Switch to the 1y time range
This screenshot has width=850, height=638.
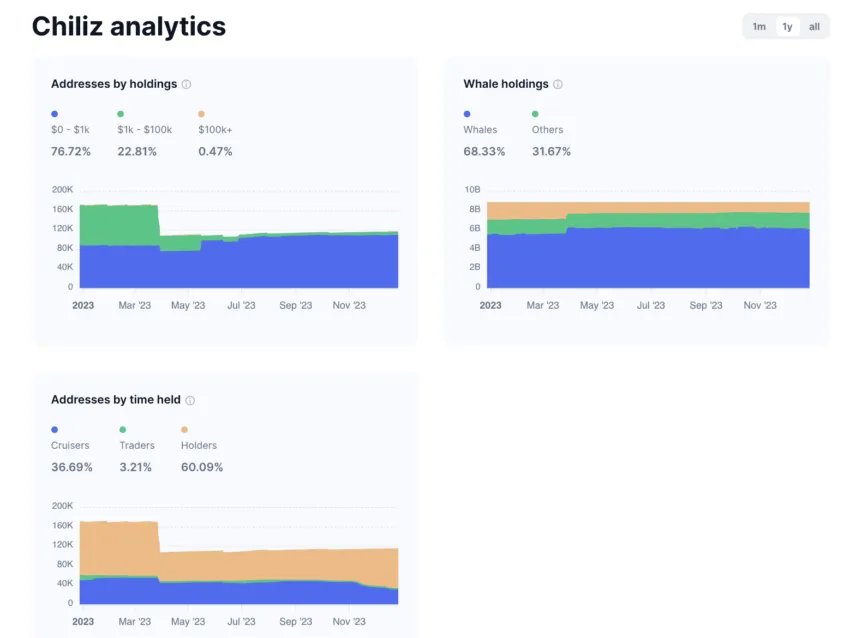[x=788, y=27]
